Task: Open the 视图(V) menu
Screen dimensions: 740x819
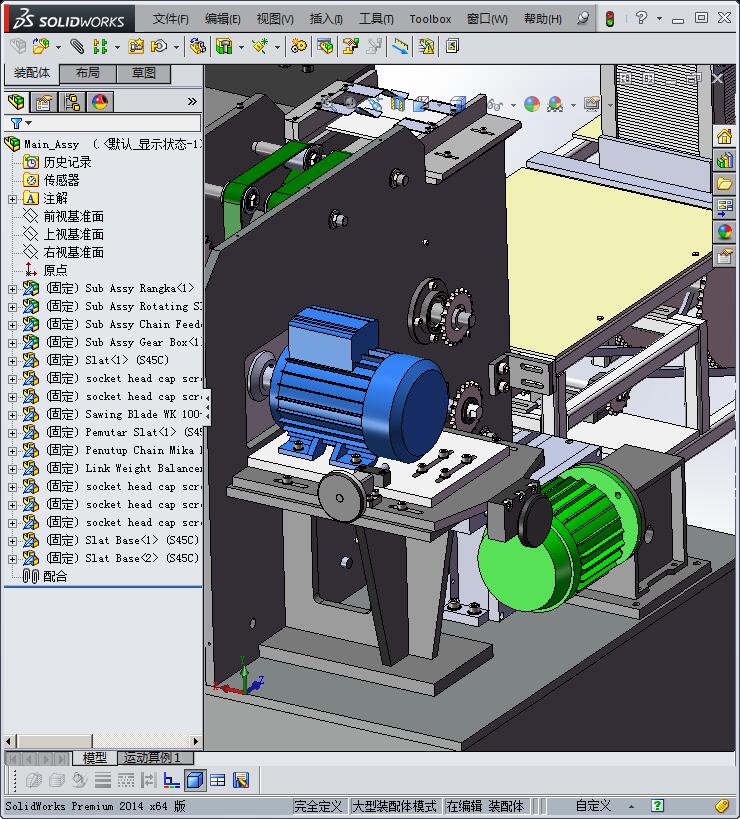Action: (275, 19)
